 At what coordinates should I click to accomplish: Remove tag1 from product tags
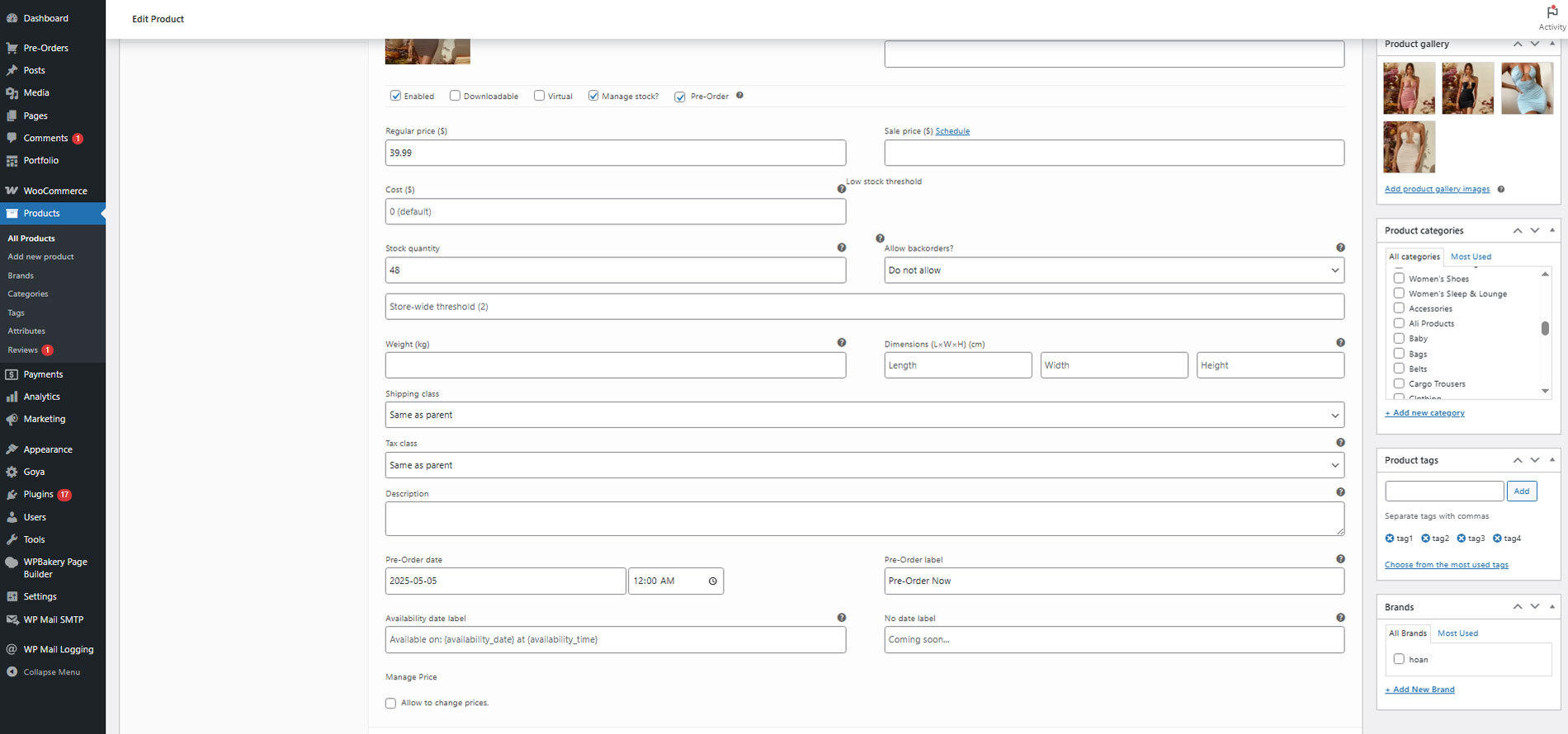[1390, 539]
